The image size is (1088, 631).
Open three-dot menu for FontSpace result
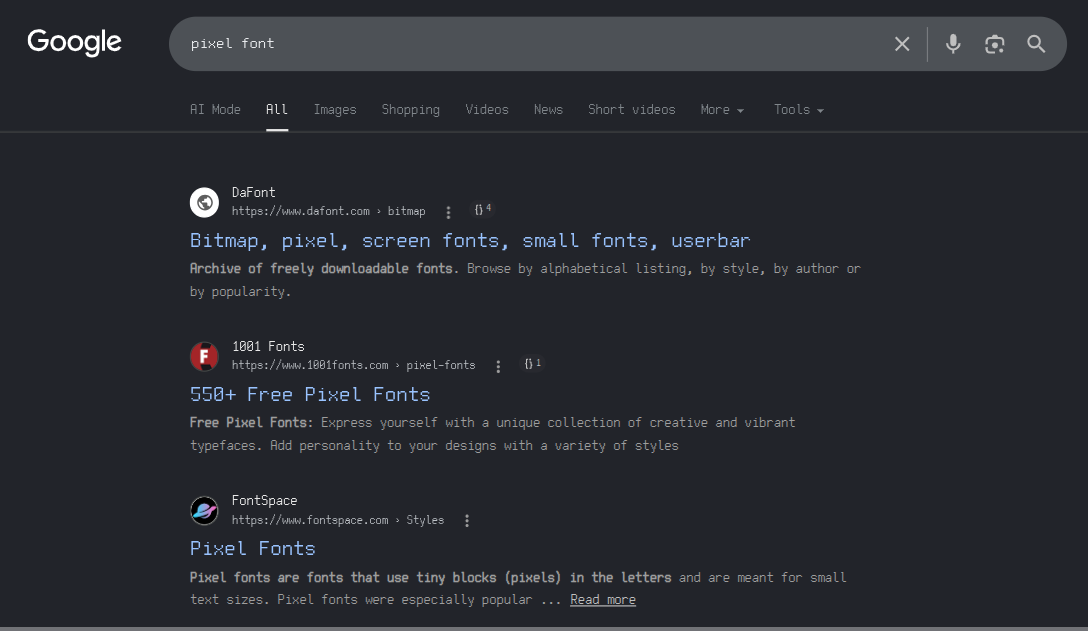click(x=467, y=520)
